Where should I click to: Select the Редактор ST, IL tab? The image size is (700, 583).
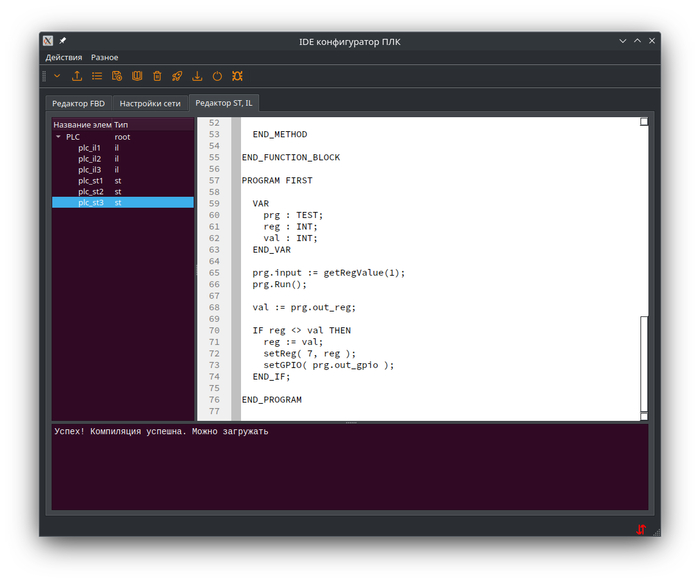224,103
